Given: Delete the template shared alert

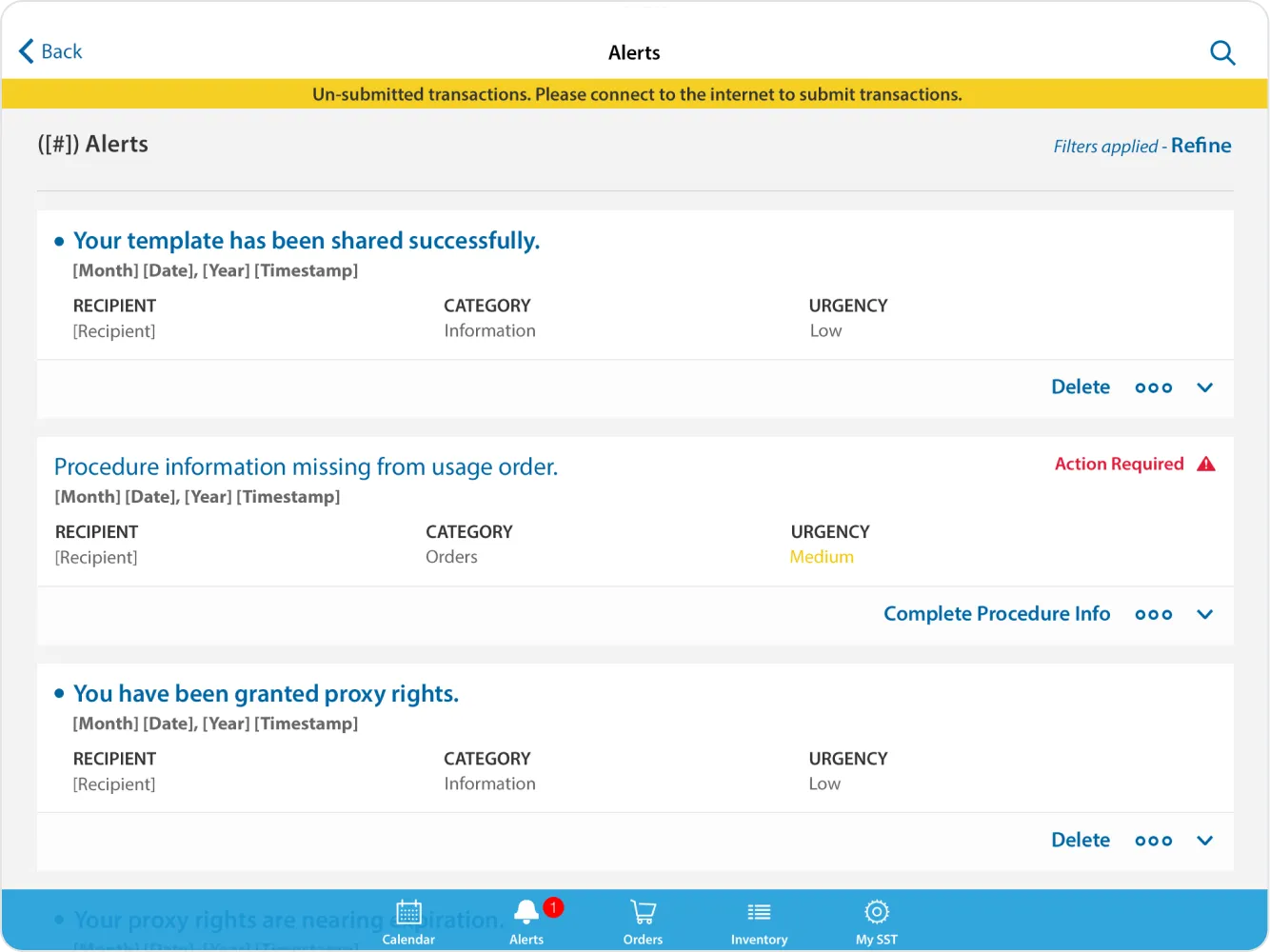Looking at the screenshot, I should click(x=1081, y=387).
